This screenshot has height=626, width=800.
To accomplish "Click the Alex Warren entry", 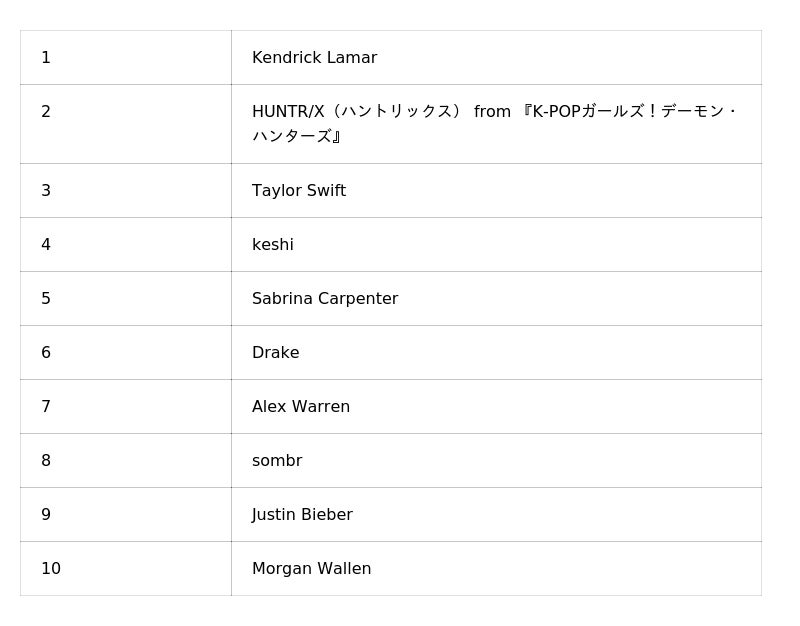I will (x=301, y=407).
